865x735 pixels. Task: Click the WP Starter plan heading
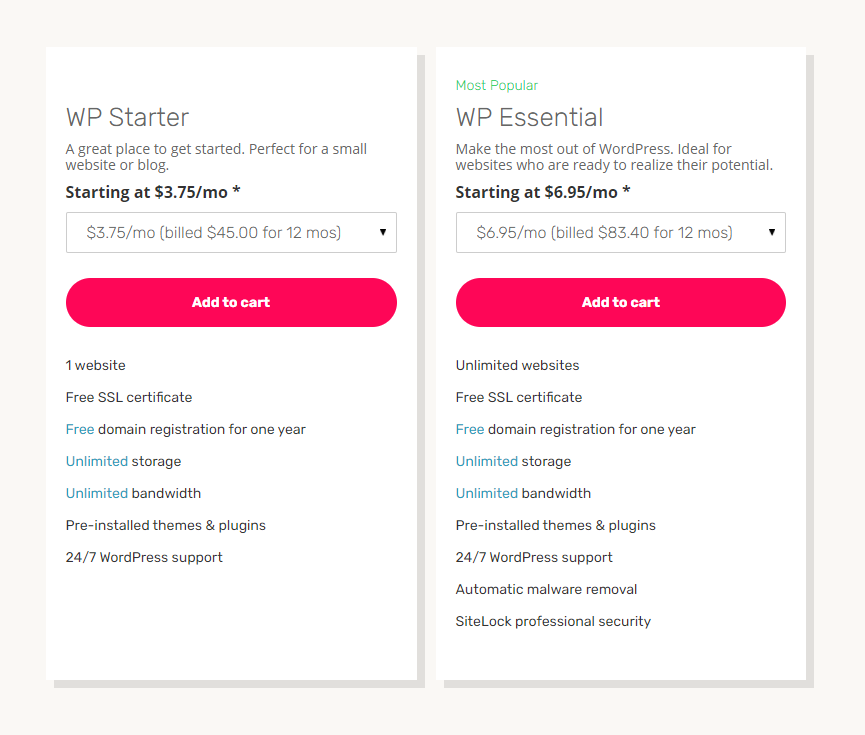pos(127,117)
